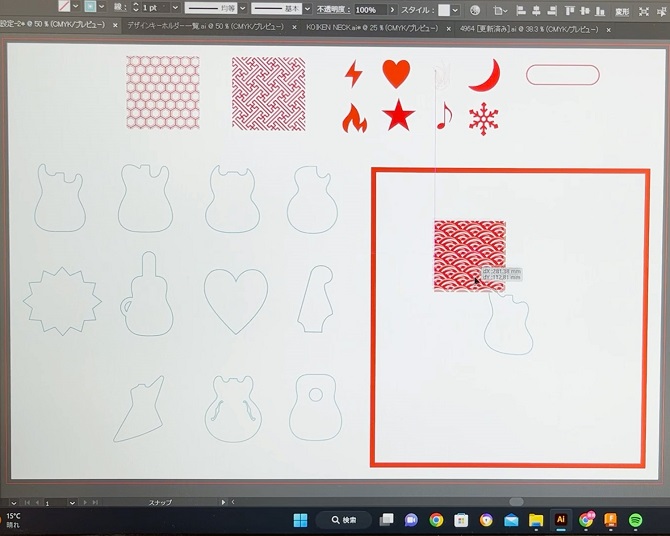Click the 1 pt stroke weight field
670x536 pixels.
pos(155,8)
